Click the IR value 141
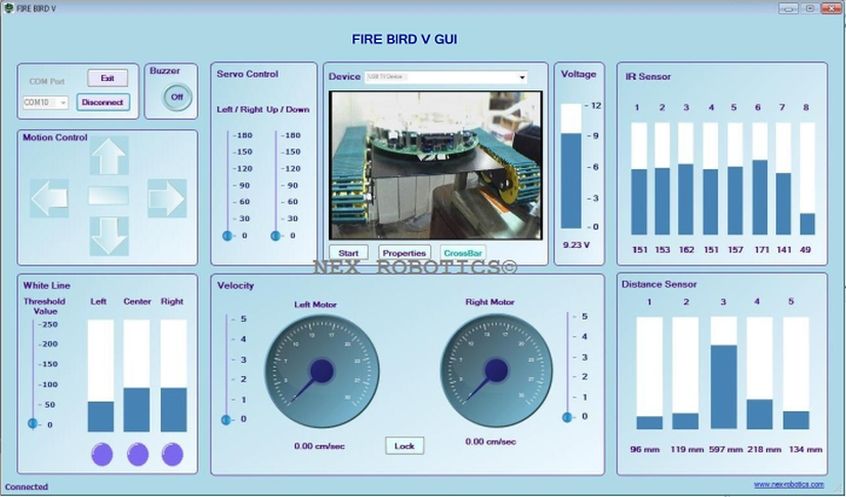 click(784, 250)
